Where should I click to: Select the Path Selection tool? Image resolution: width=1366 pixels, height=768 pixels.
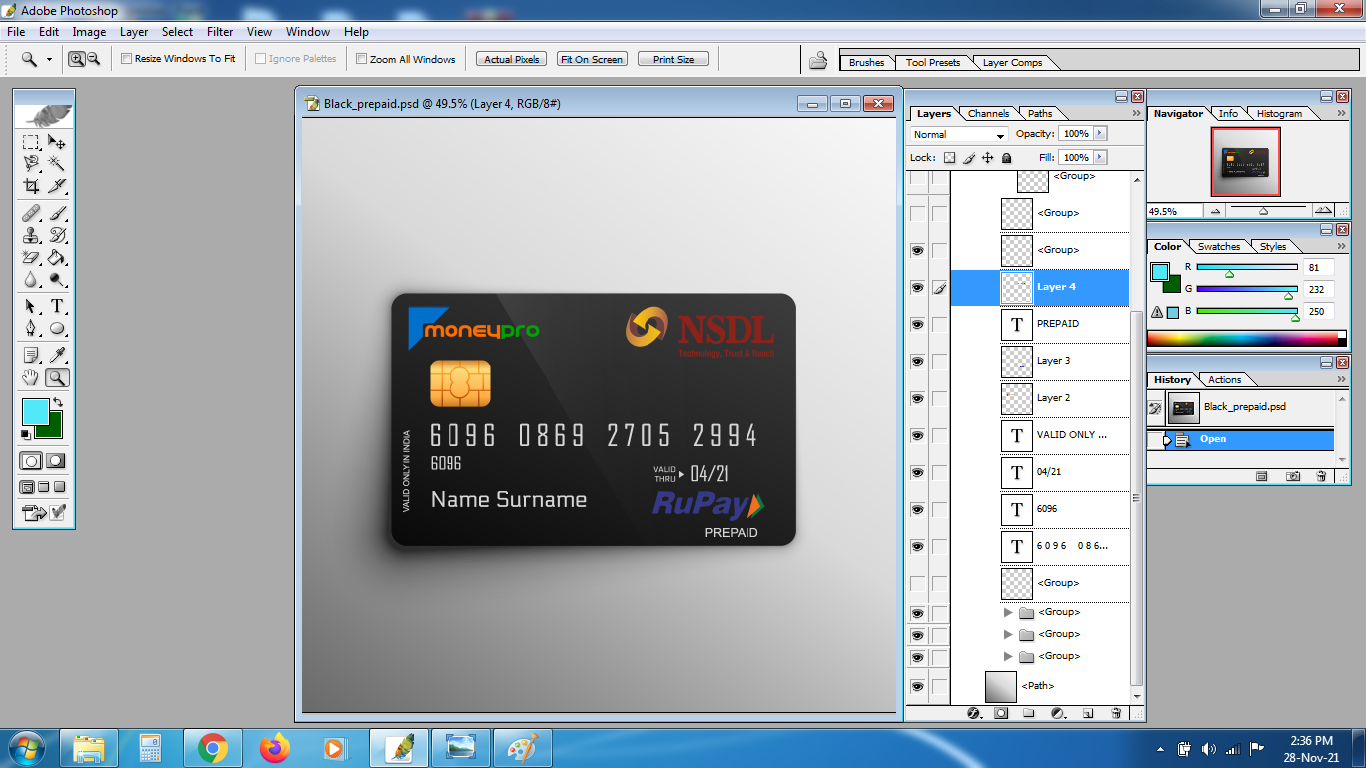click(x=31, y=307)
